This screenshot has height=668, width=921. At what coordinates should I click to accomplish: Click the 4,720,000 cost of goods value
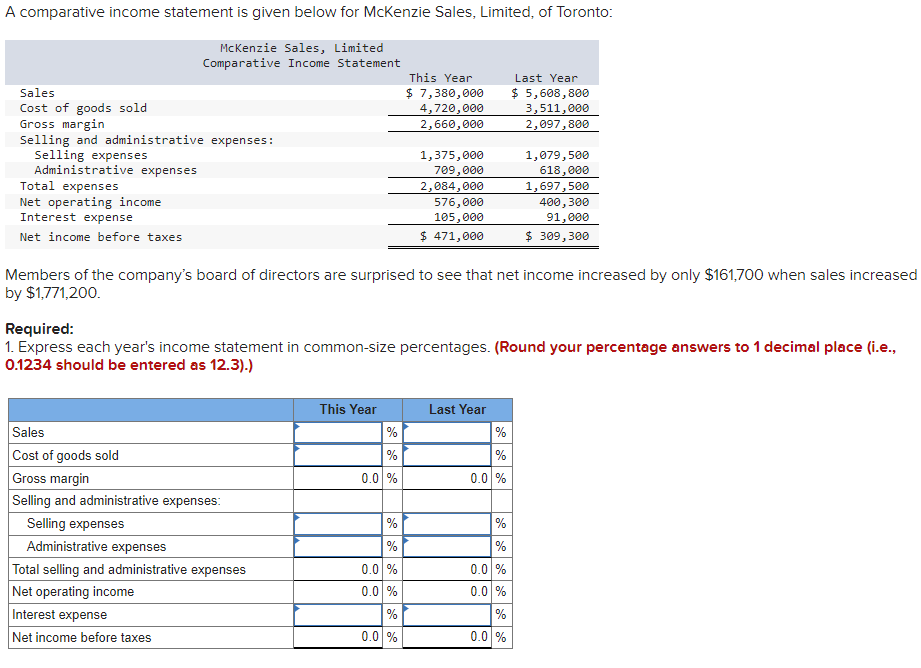pos(452,108)
